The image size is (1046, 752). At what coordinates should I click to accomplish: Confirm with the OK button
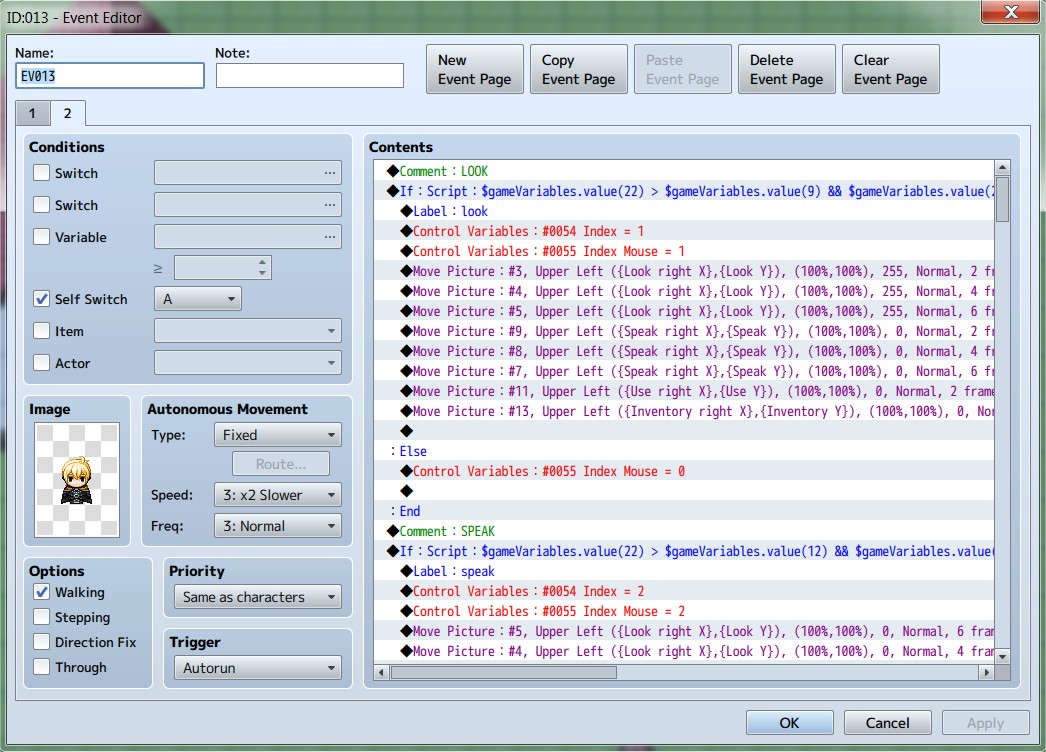pos(790,723)
